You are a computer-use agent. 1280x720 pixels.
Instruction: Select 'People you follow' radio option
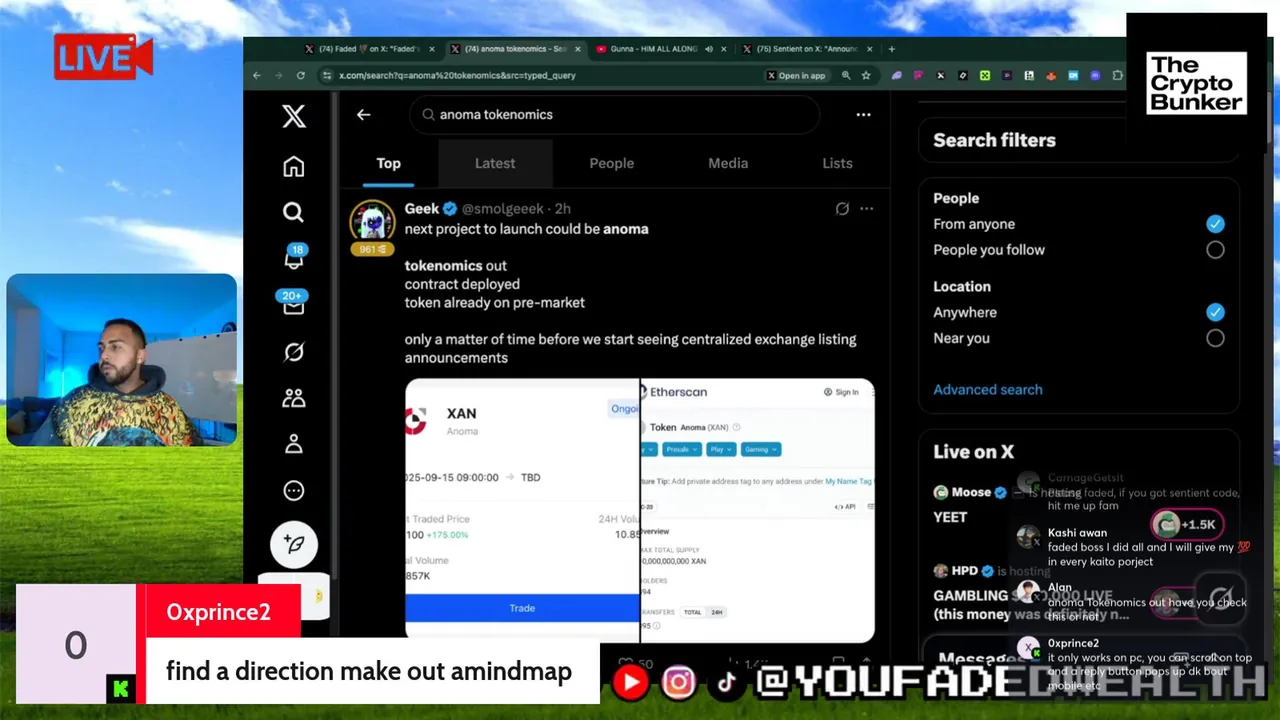(1215, 250)
